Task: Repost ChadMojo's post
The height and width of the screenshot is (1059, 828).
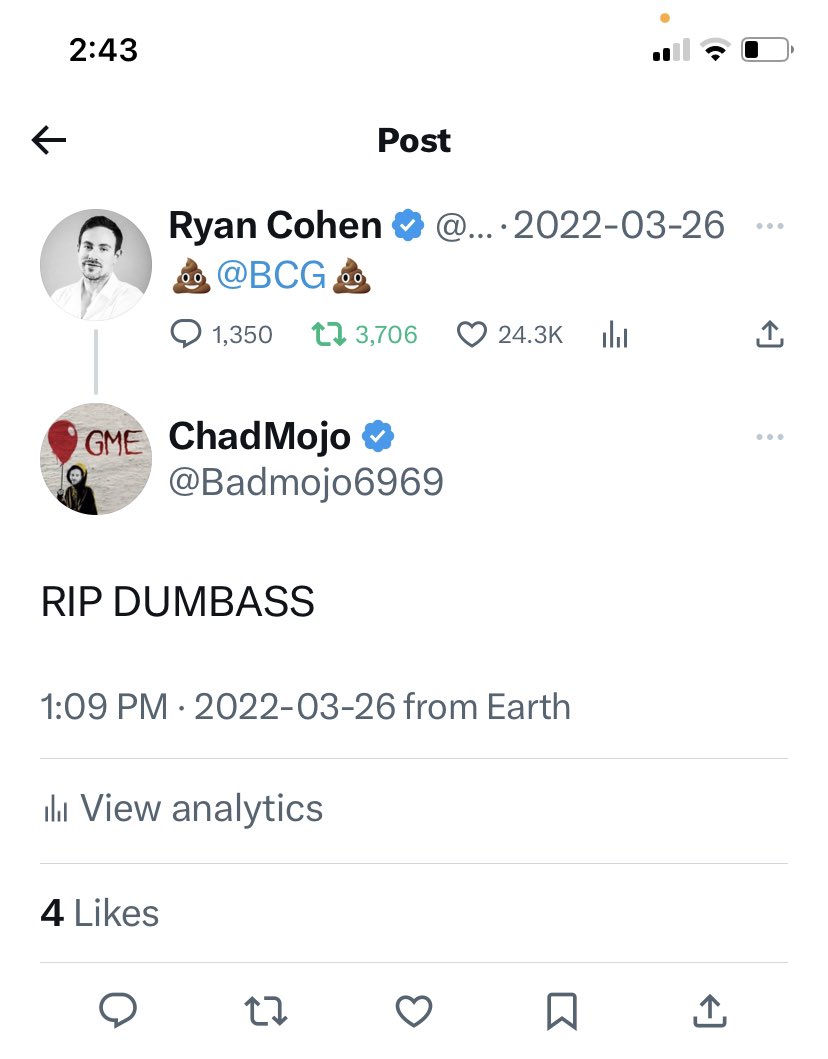Action: coord(266,1011)
